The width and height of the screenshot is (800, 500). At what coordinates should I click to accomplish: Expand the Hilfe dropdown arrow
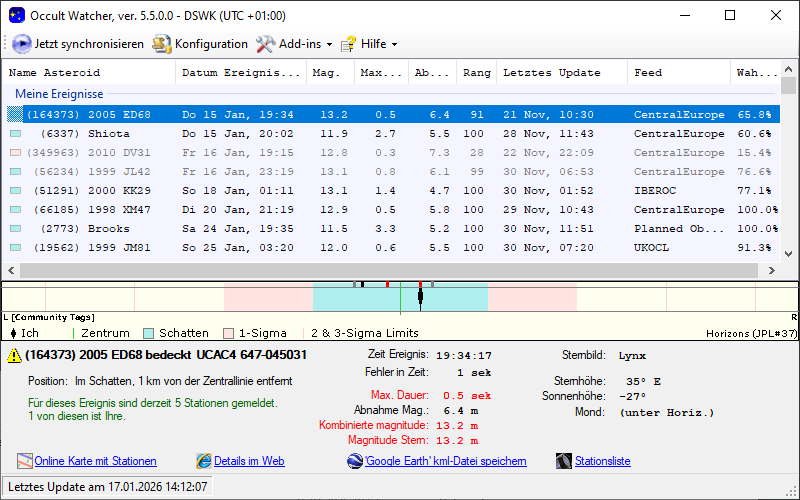tap(394, 45)
